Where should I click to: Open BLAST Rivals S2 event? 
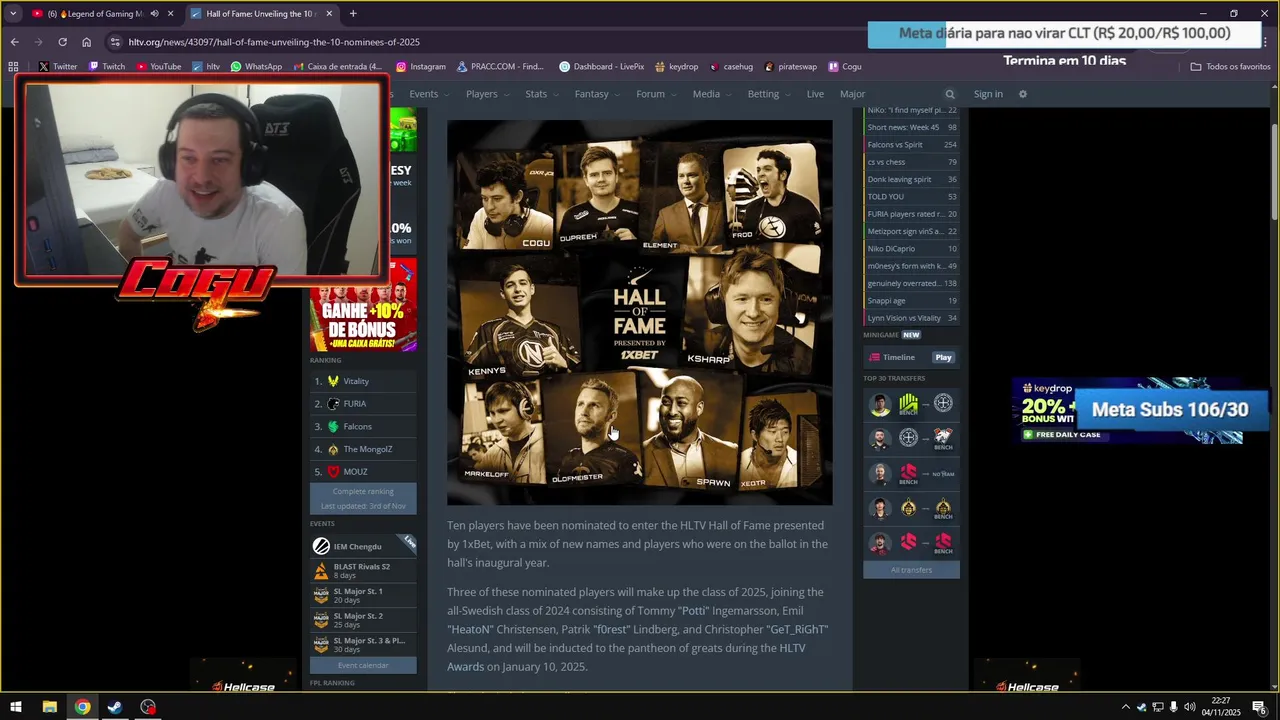363,571
